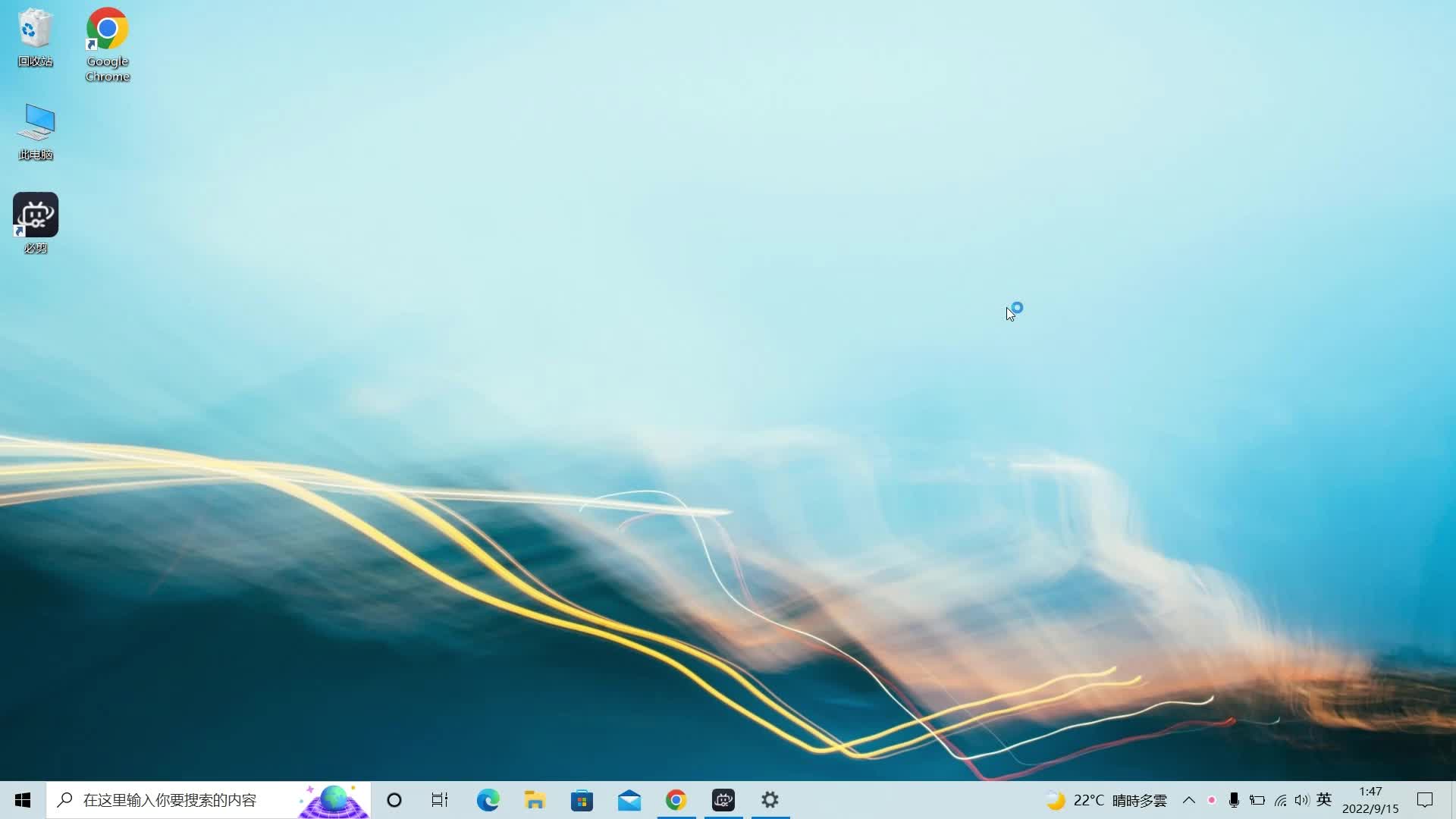Image resolution: width=1456 pixels, height=819 pixels.
Task: Click the taskbar search box
Action: [x=209, y=800]
